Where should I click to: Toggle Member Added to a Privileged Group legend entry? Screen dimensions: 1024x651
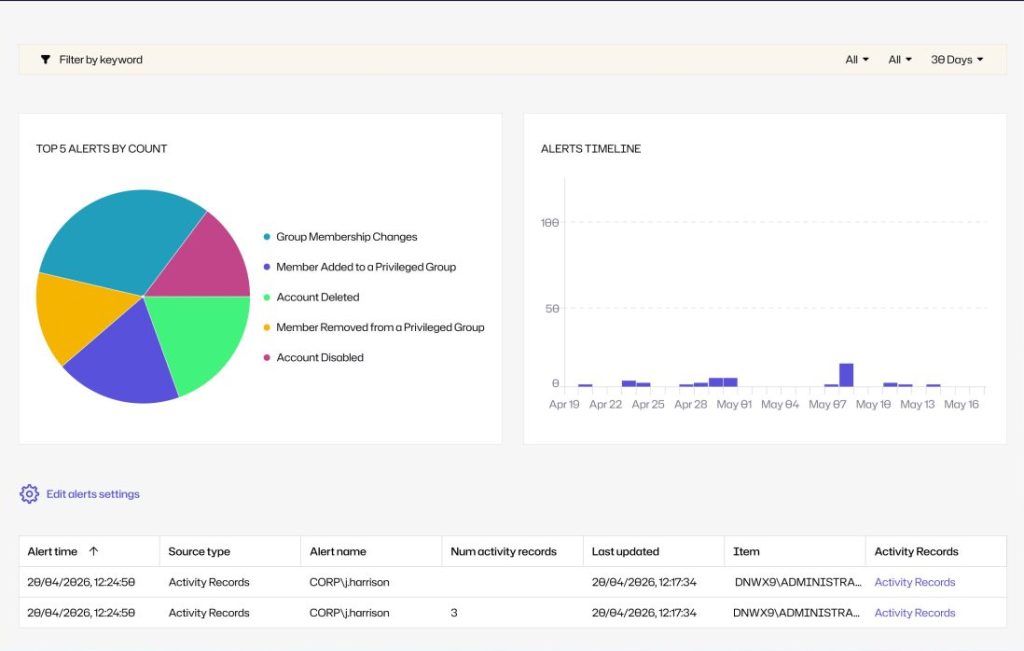tap(360, 266)
